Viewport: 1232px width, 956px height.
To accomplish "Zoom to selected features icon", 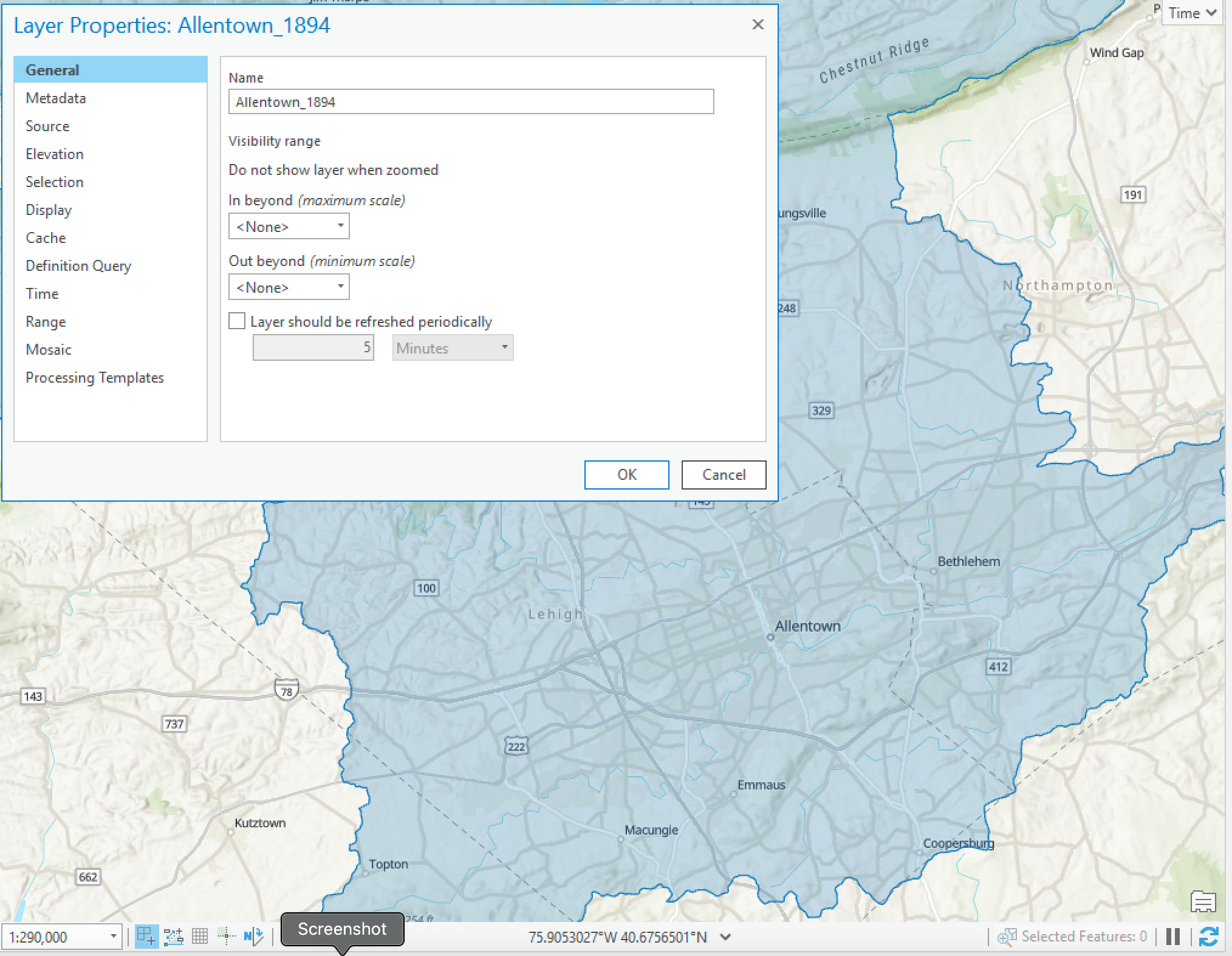I will (x=1007, y=937).
